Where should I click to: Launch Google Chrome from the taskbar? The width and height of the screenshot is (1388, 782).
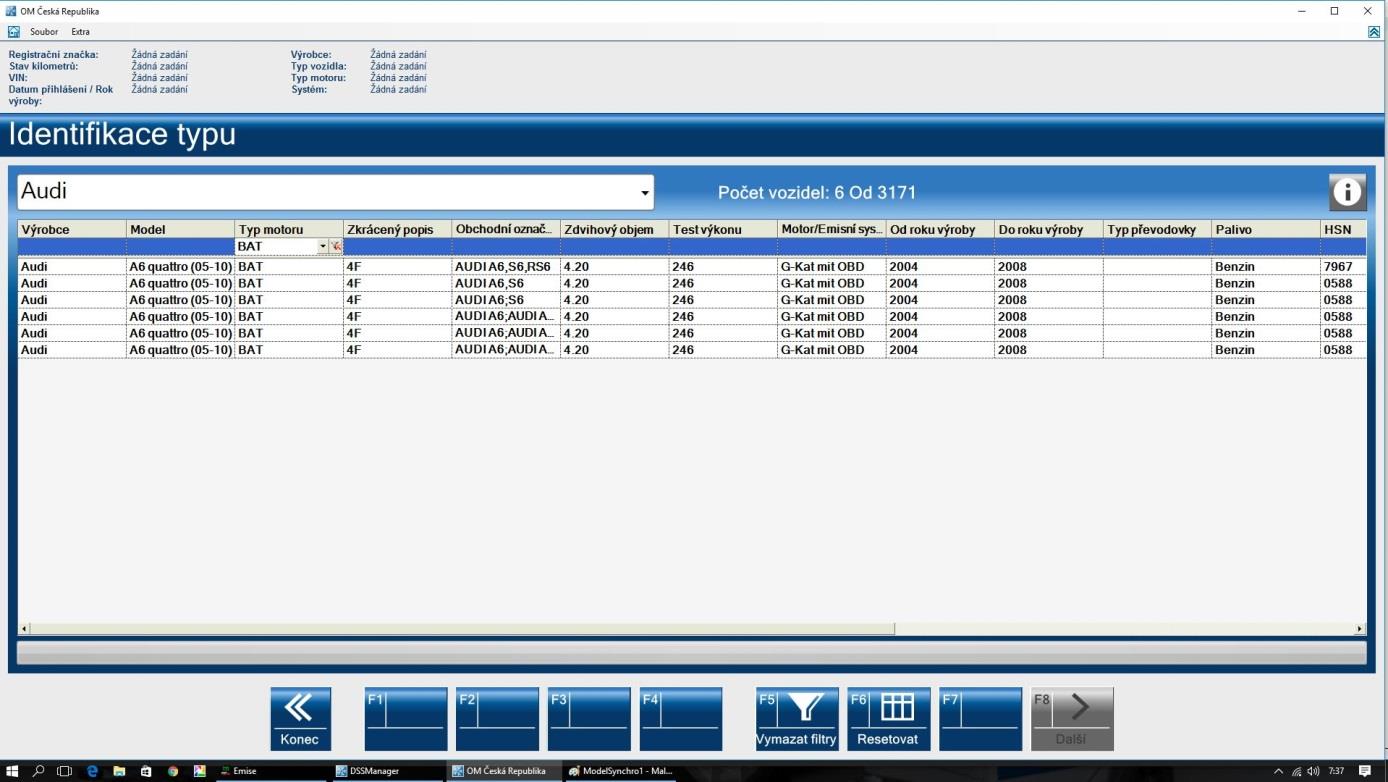point(173,771)
